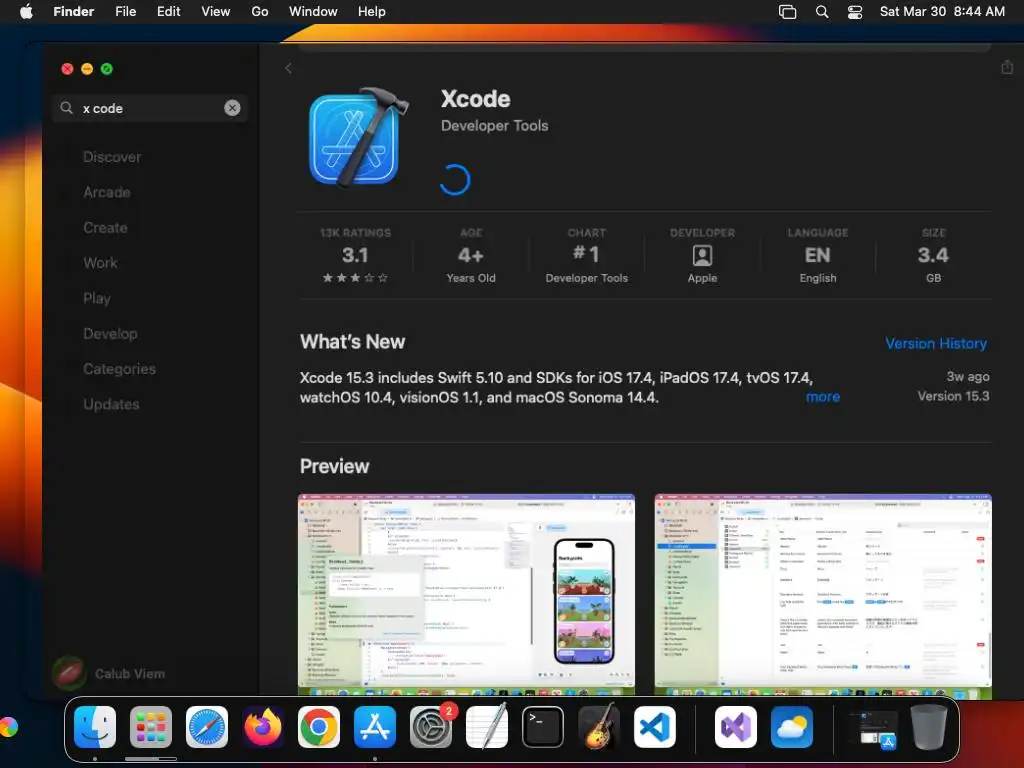The width and height of the screenshot is (1024, 768).
Task: Open TextEdit from the Dock
Action: (487, 727)
